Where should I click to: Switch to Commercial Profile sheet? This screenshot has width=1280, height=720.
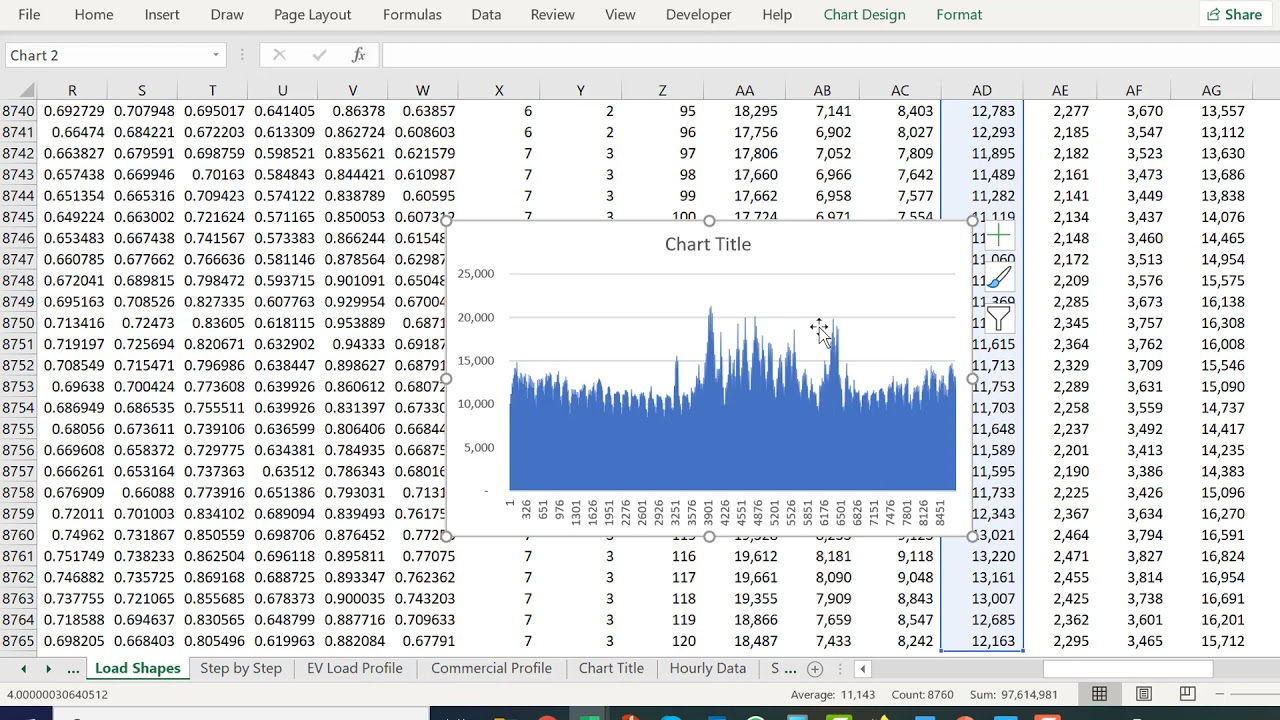(x=491, y=669)
